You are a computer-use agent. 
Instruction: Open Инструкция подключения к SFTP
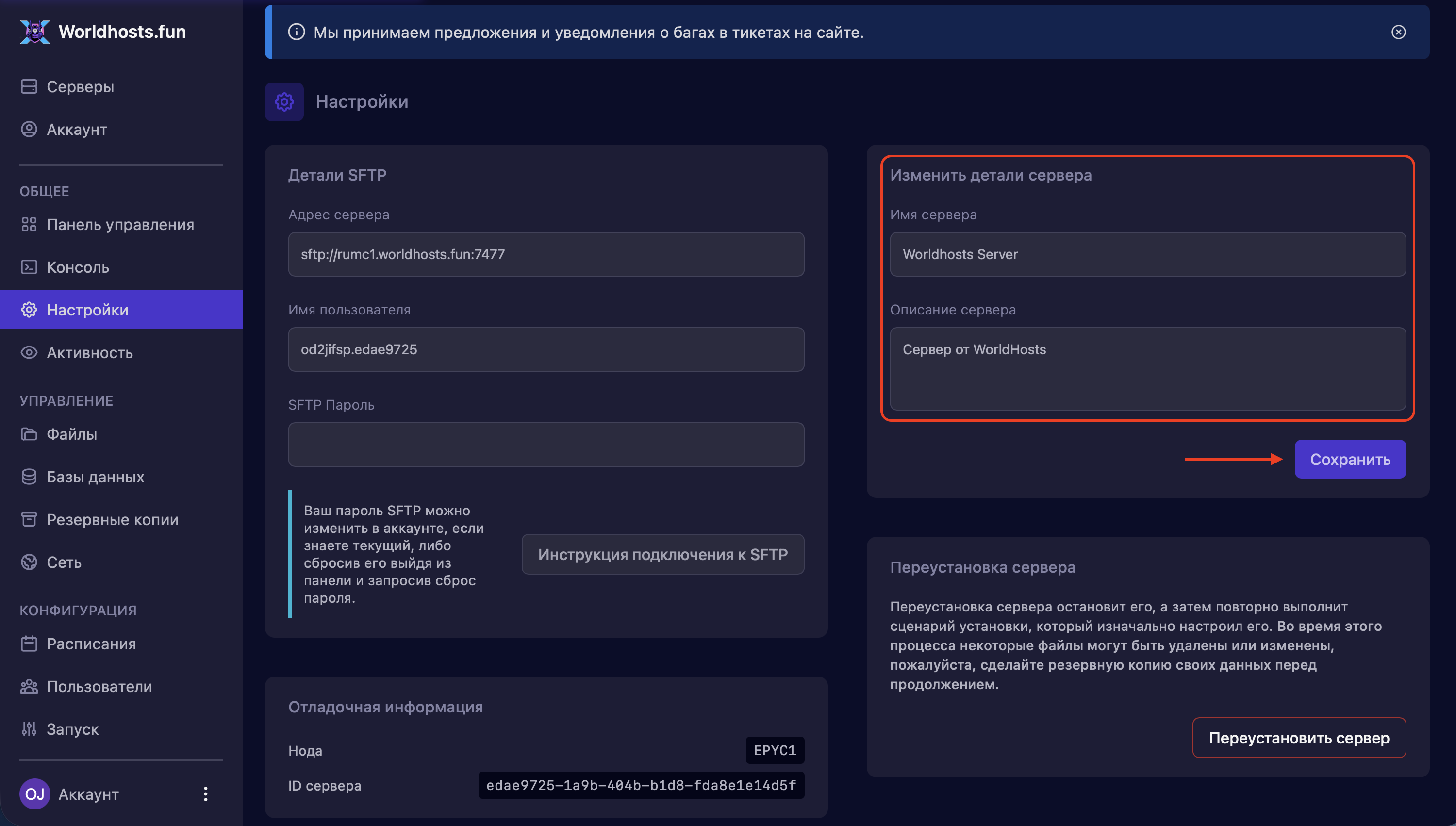tap(662, 554)
